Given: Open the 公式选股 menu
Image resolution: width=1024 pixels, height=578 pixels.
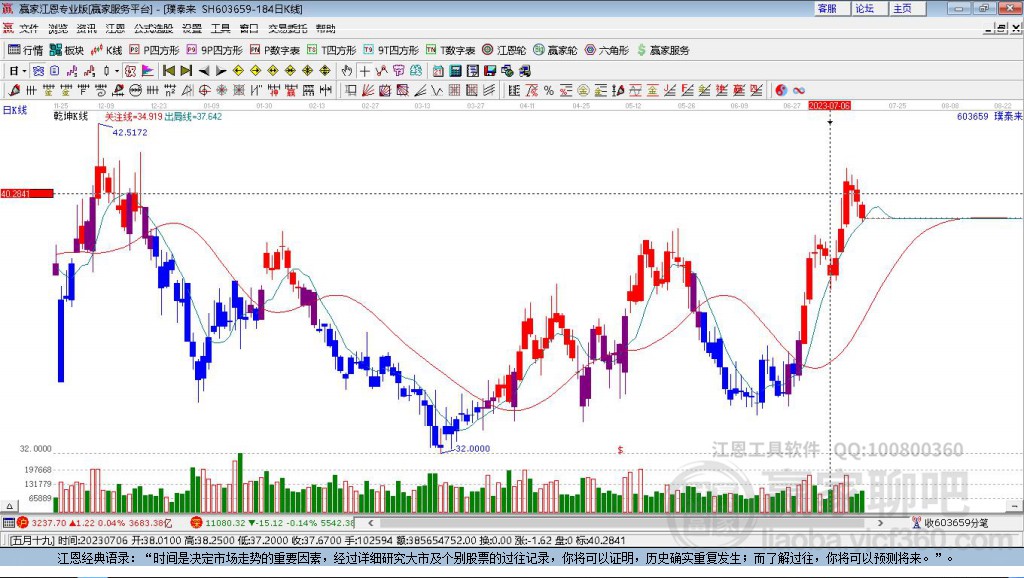Looking at the screenshot, I should coord(153,28).
